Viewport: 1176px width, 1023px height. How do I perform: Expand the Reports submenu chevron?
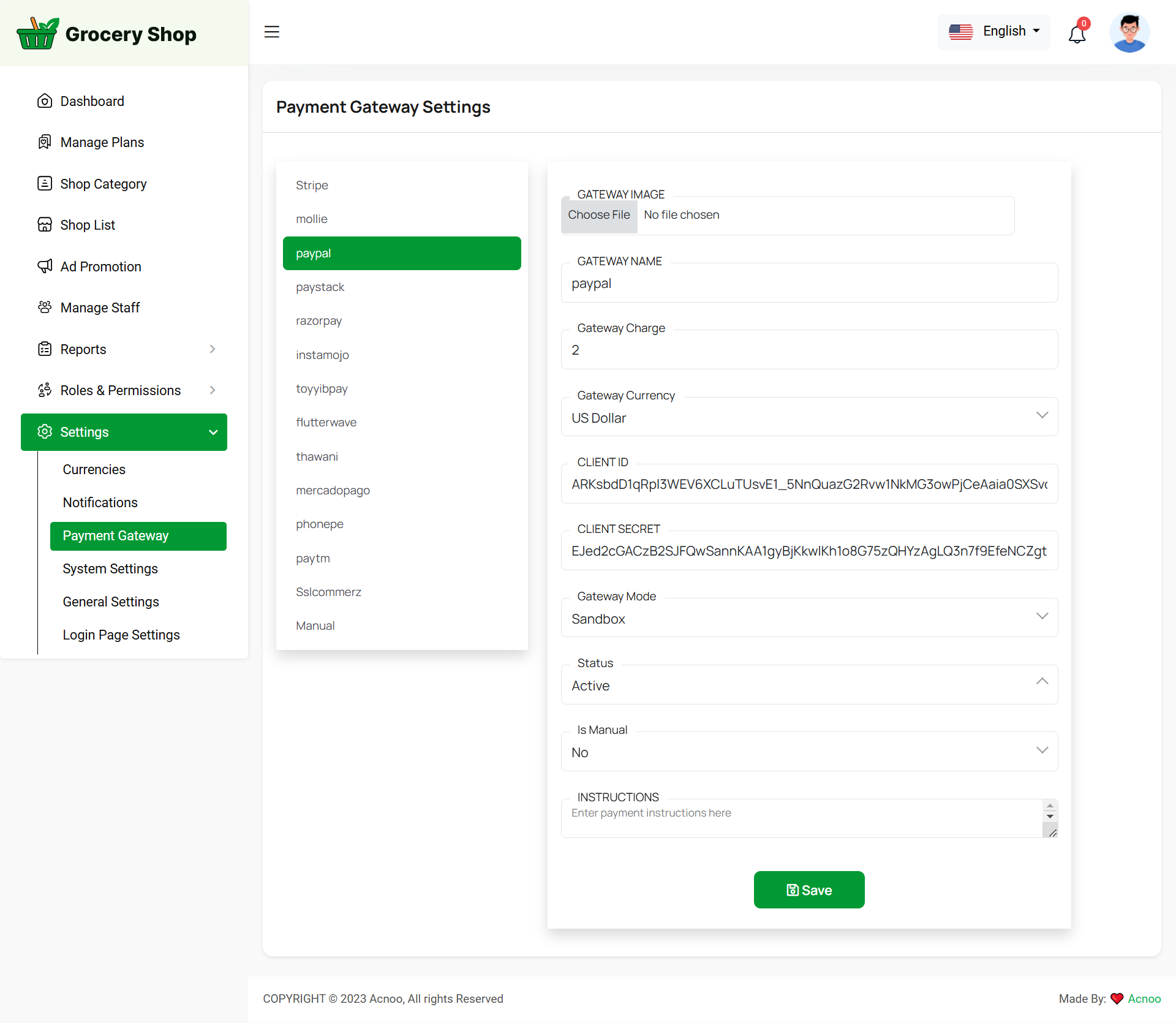tap(213, 349)
